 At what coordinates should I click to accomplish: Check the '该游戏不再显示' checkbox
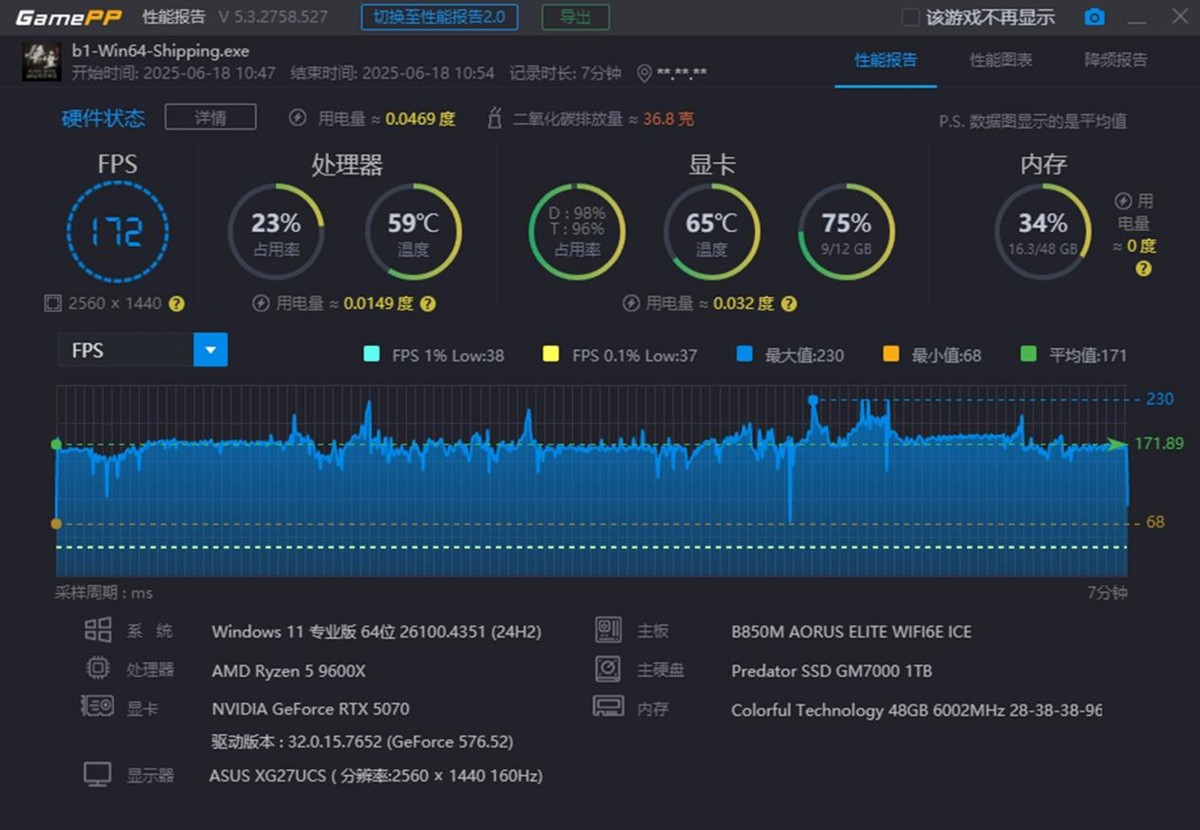910,17
